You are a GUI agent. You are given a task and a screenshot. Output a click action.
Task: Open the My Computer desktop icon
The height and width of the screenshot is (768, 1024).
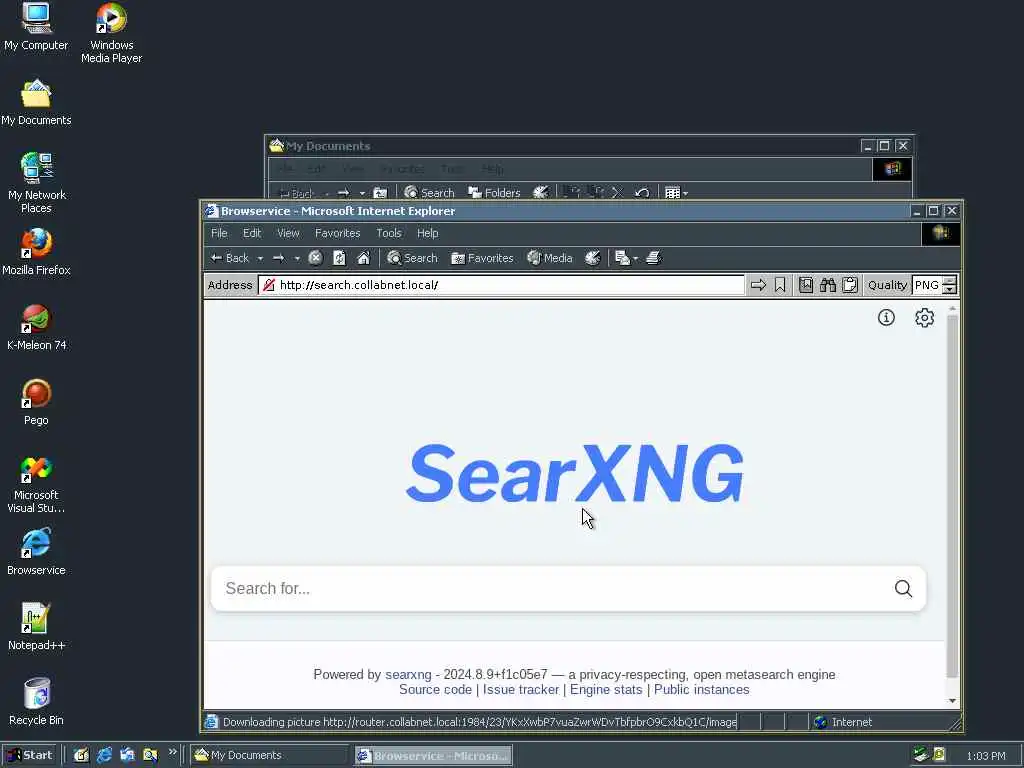[36, 27]
